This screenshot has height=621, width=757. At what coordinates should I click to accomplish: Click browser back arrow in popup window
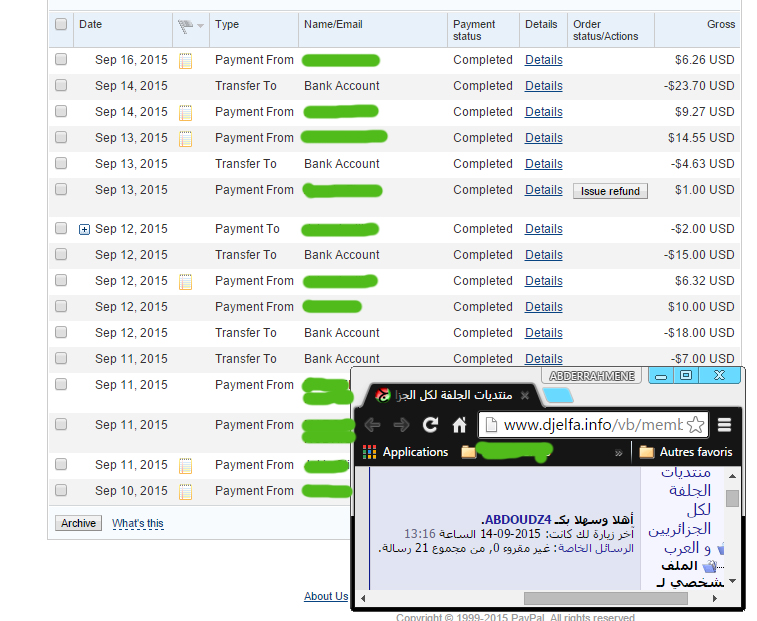click(372, 425)
